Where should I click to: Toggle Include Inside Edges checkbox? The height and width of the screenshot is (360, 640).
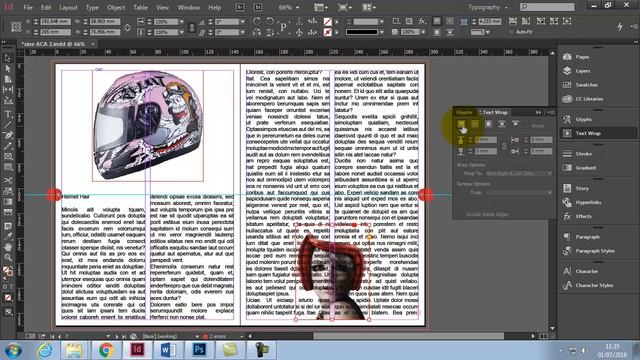click(462, 214)
